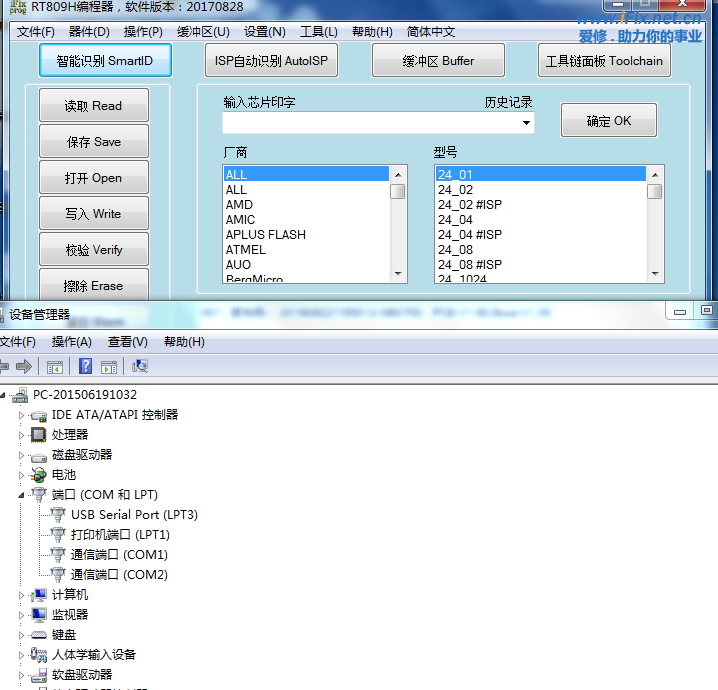Open the 帮助(H) menu in RT809H
The image size is (718, 690).
click(372, 32)
